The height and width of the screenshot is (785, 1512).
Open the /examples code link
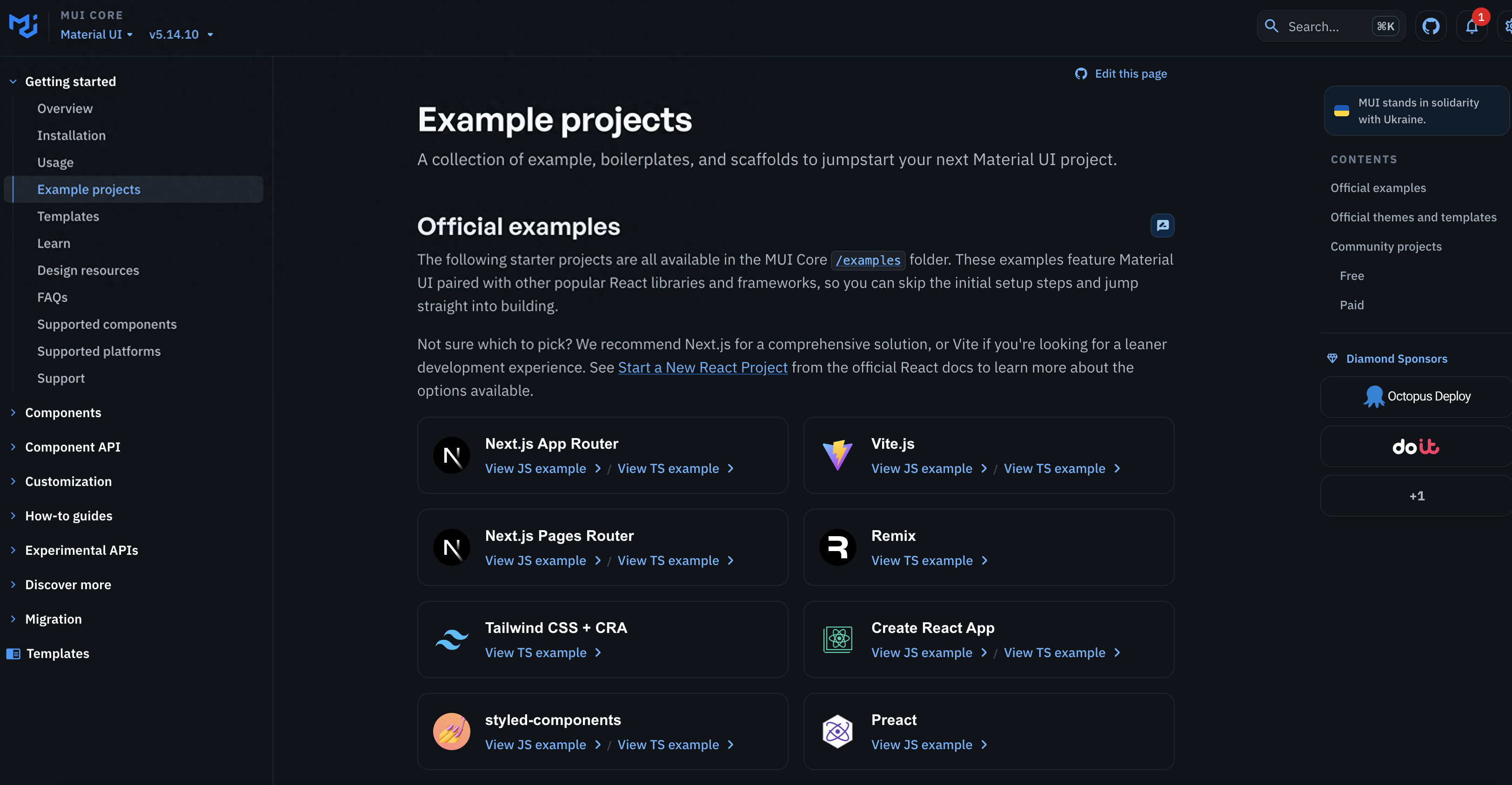pos(868,260)
